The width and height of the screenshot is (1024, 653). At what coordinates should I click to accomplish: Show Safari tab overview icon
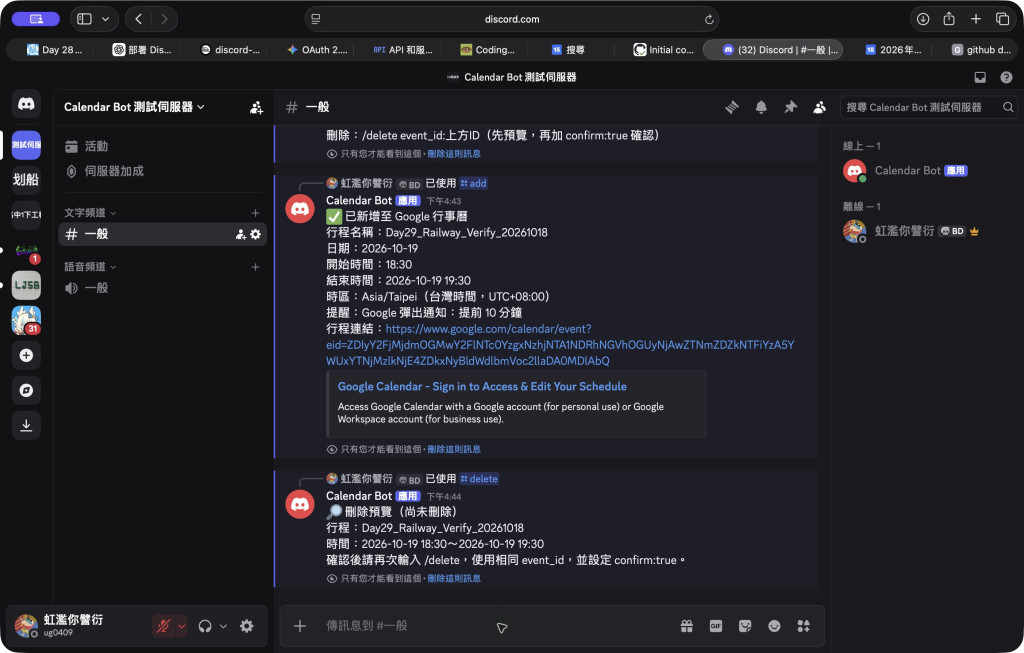click(1002, 19)
